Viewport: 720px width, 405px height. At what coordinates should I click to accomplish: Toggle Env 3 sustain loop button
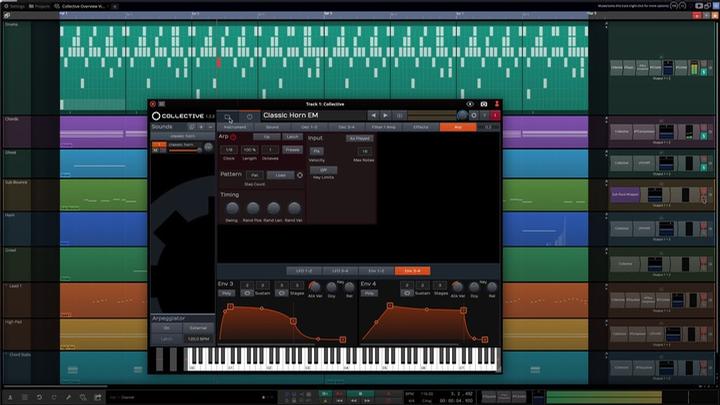tap(247, 293)
